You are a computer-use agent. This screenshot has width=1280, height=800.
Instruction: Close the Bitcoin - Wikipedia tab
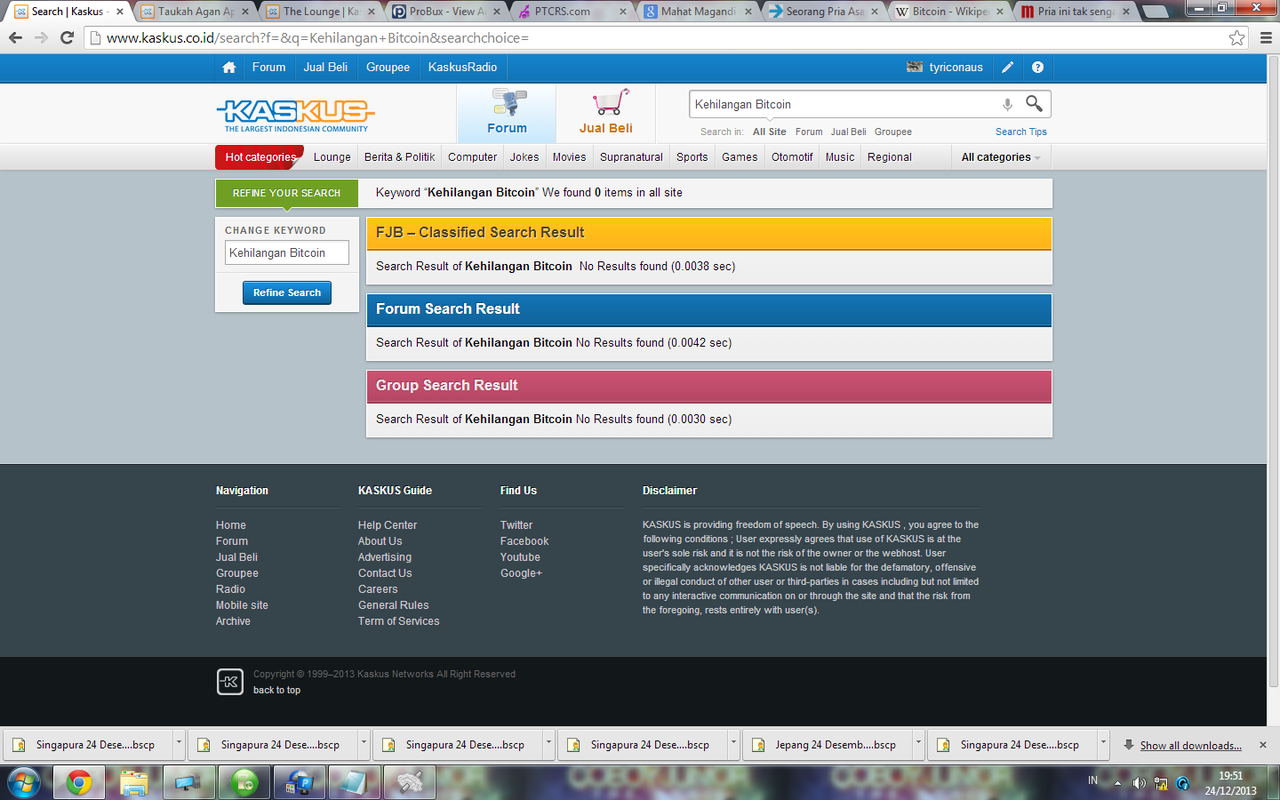tap(1001, 12)
